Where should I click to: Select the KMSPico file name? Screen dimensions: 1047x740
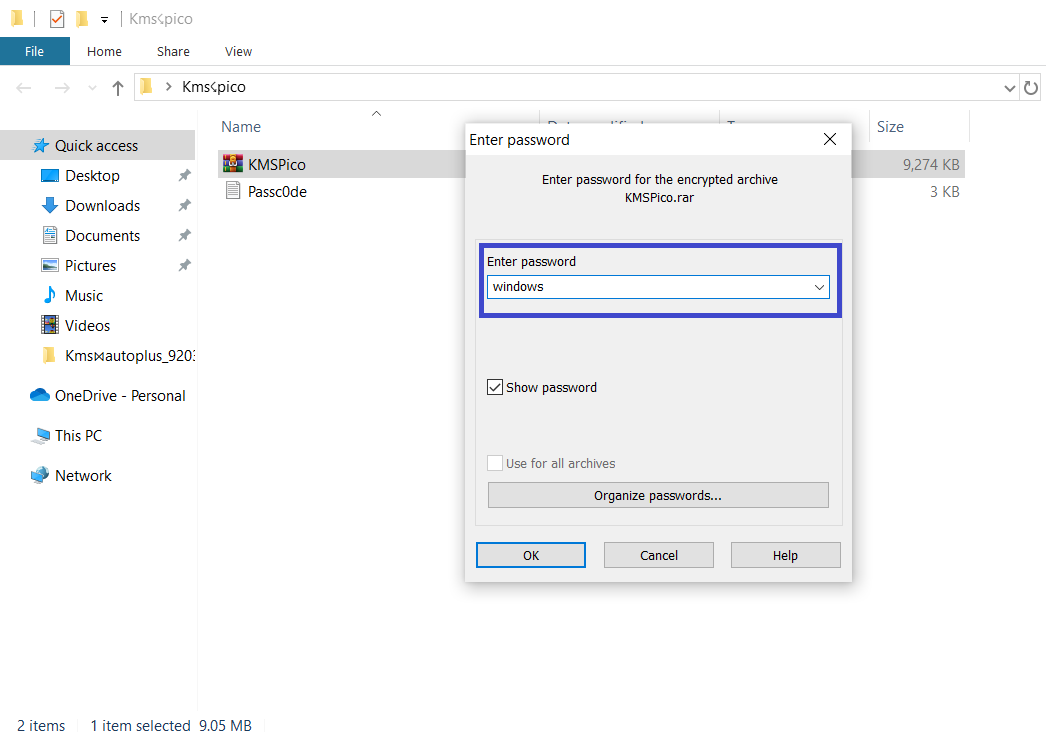point(277,164)
